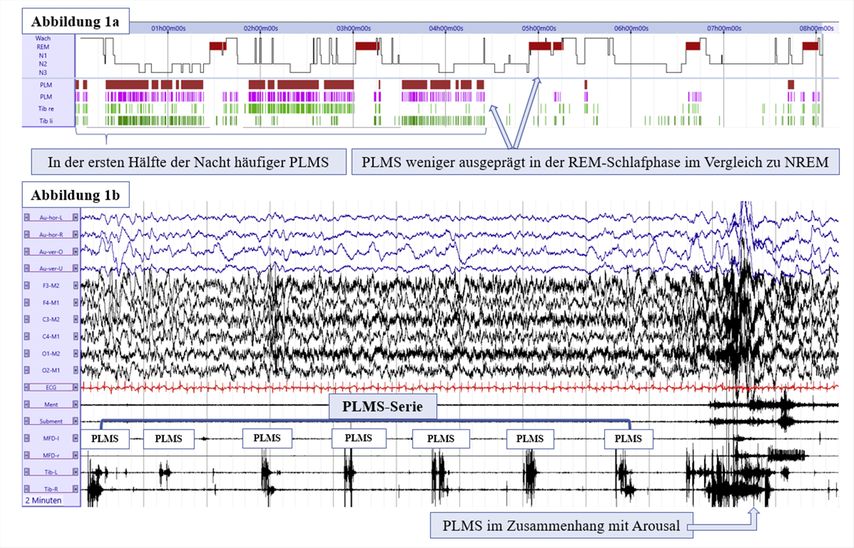Click the small button left of Tib-L label
The image size is (854, 548).
26,470
